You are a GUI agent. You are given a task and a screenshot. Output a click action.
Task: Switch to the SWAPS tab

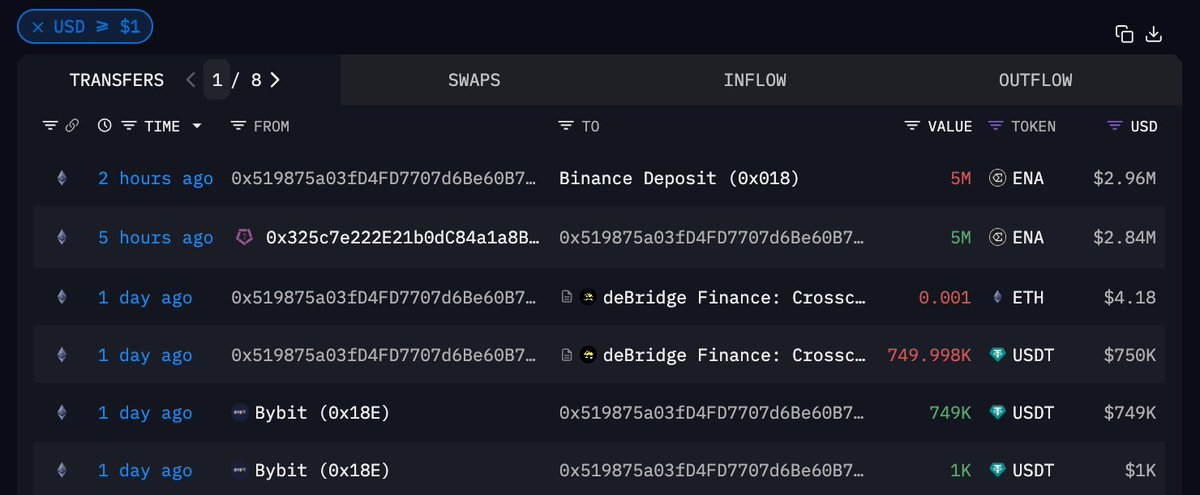click(474, 80)
